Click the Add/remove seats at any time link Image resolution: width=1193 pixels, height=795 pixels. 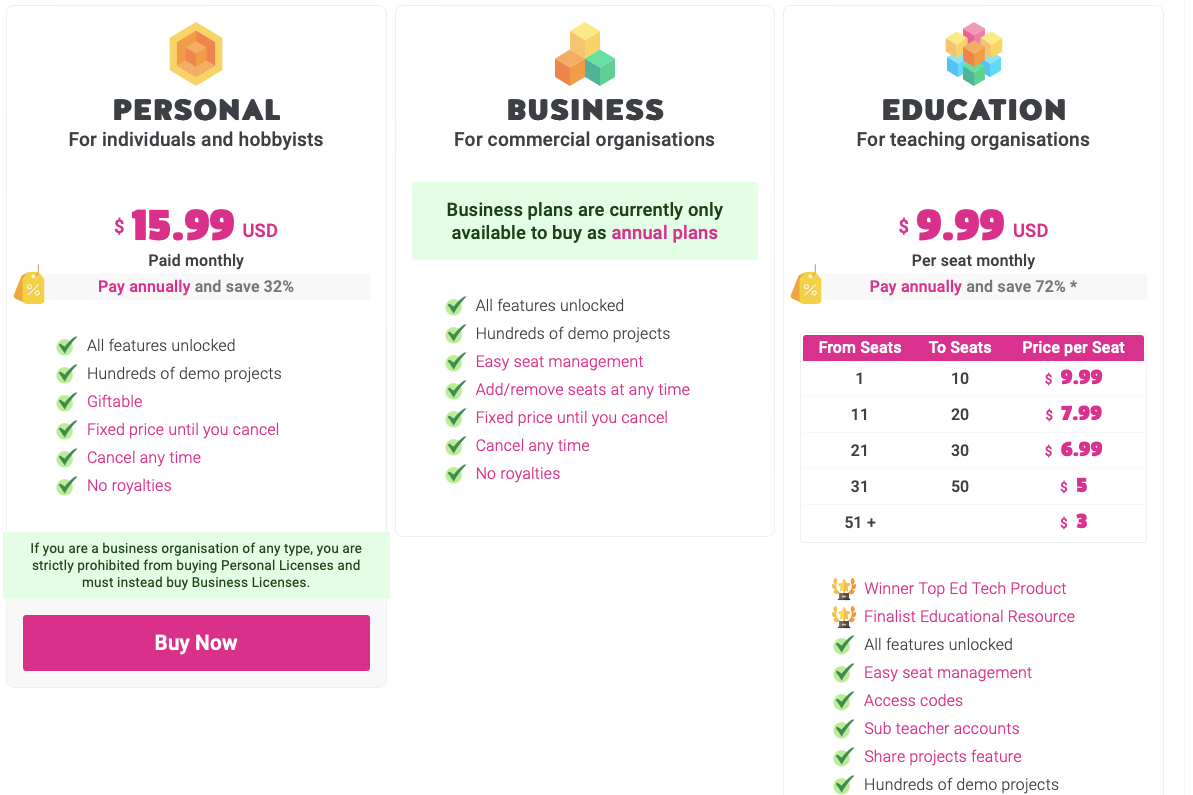pos(582,390)
